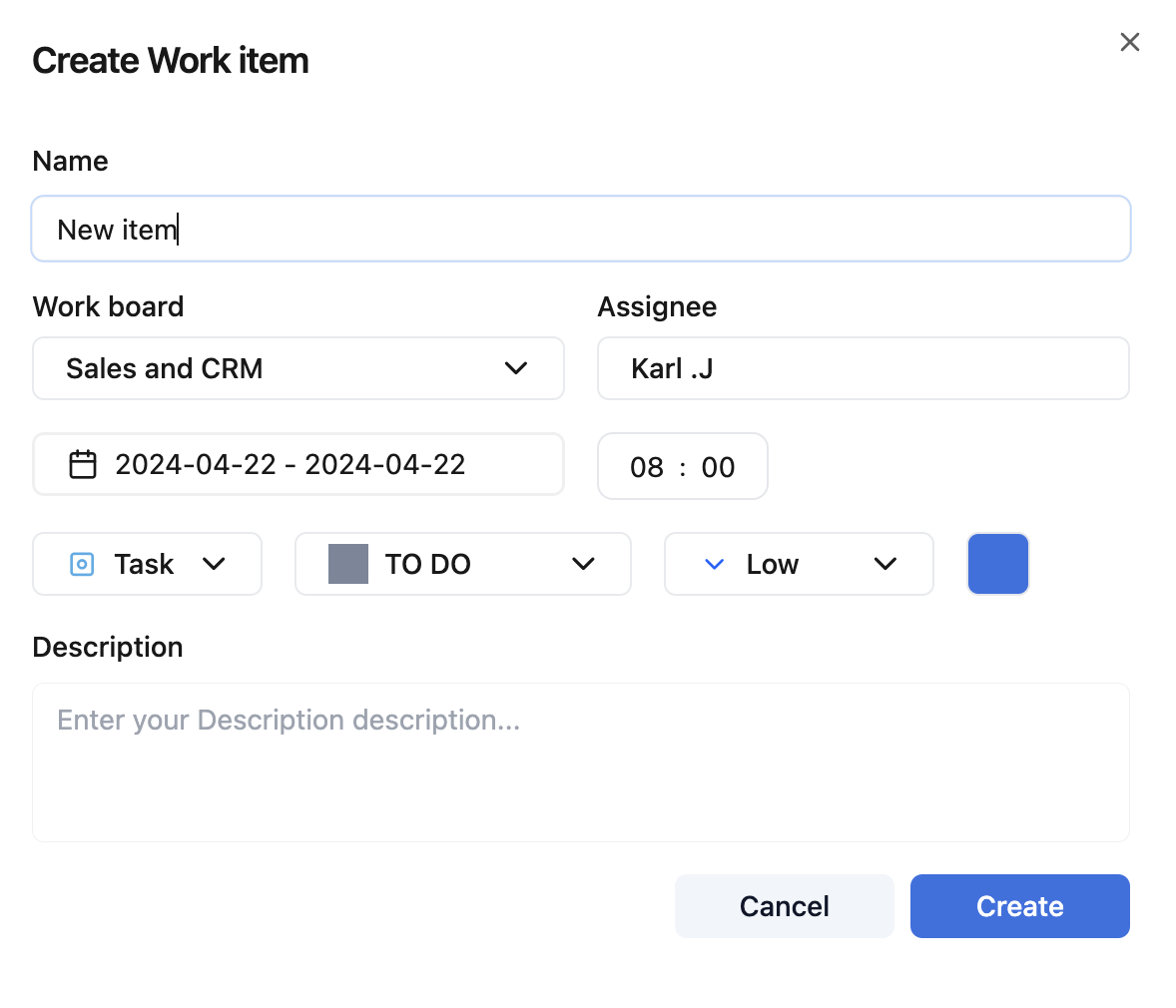Screen dimensions: 1176x1008
Task: Open the blue color swatch picker
Action: [x=997, y=564]
